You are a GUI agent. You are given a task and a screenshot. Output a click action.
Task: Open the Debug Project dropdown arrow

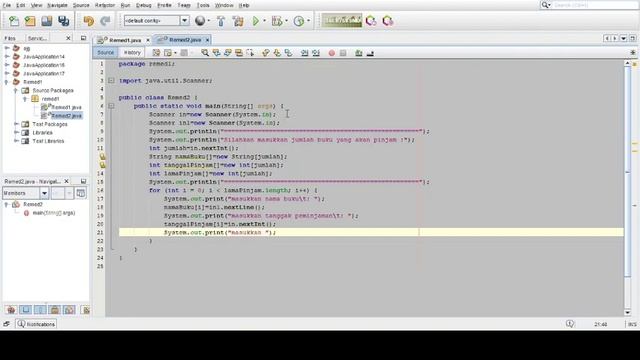pos(286,21)
